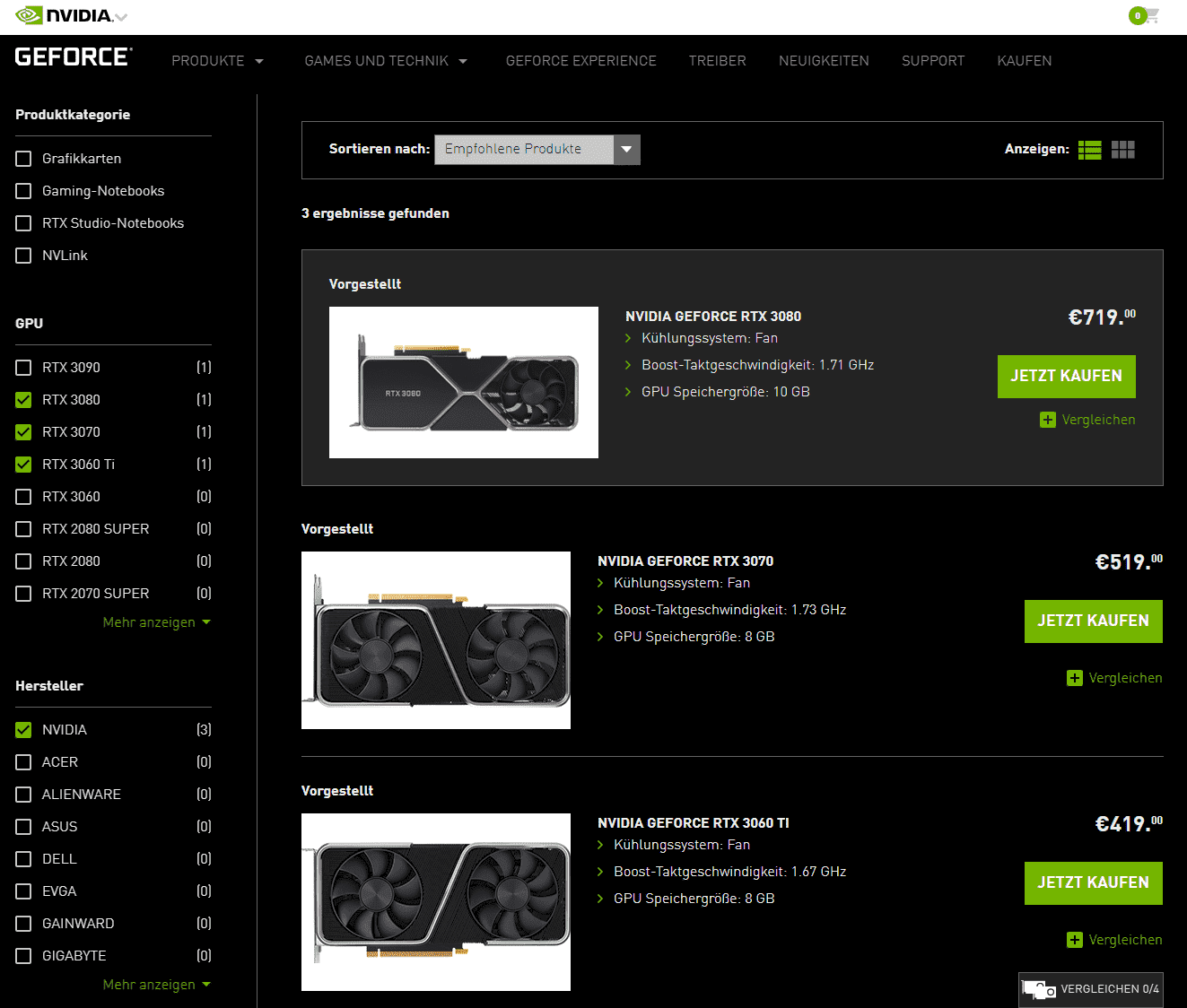This screenshot has width=1187, height=1008.
Task: Check the NVLink category
Action: [23, 256]
